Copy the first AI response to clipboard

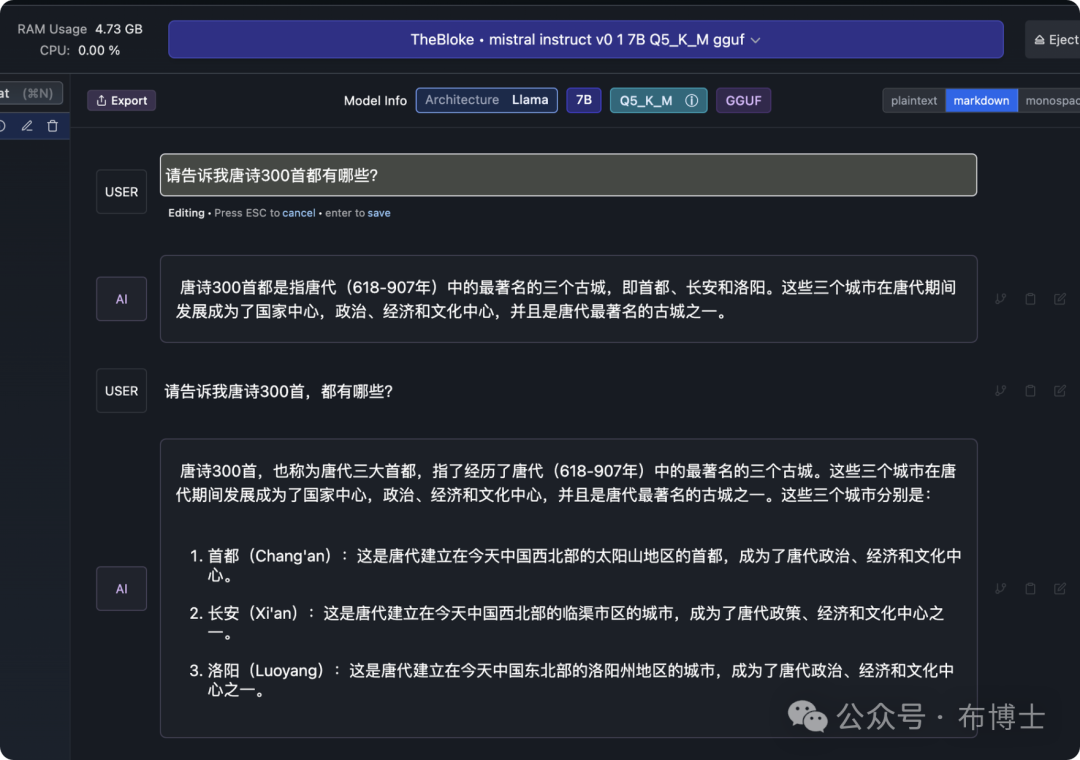coord(1030,299)
